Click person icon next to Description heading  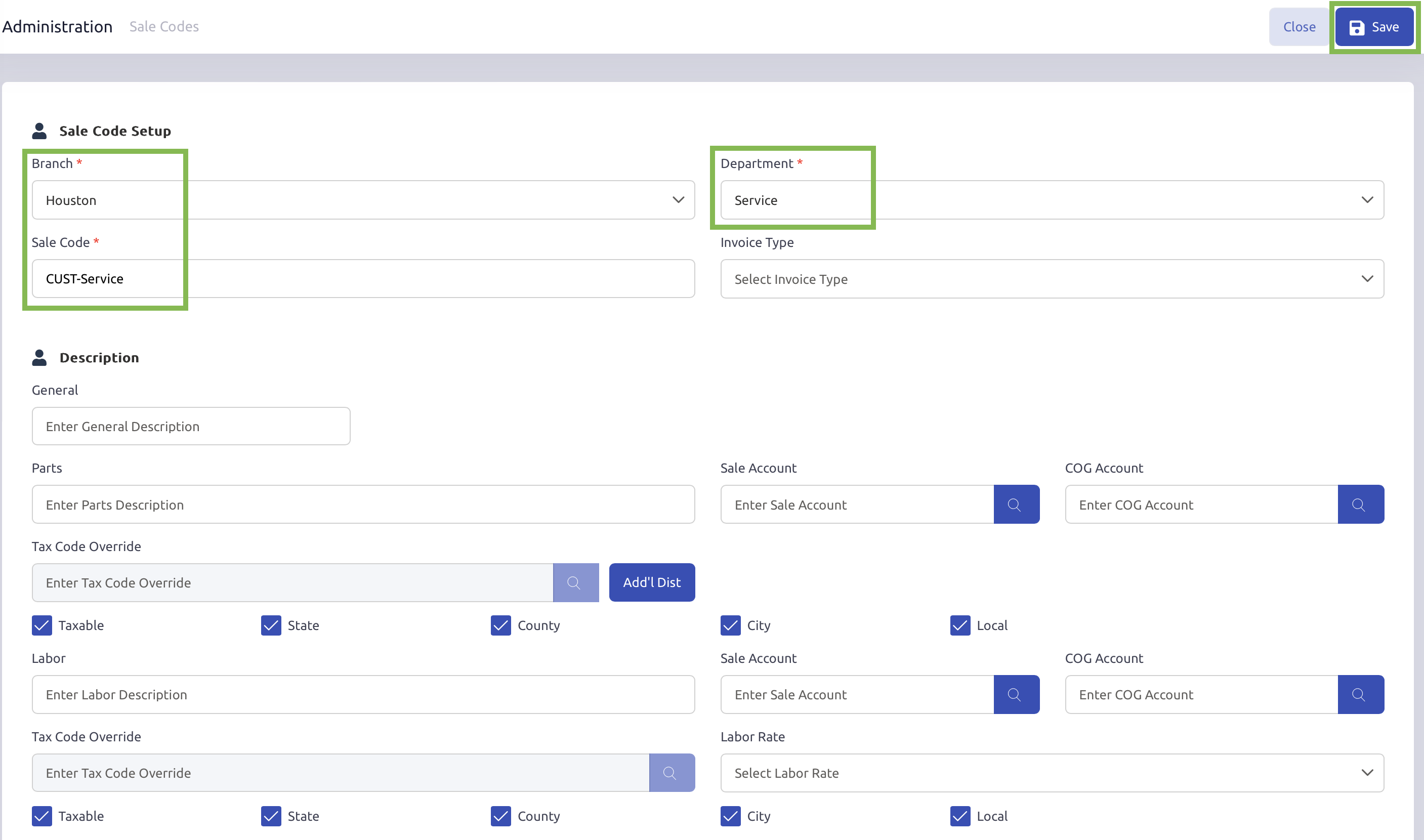tap(39, 358)
